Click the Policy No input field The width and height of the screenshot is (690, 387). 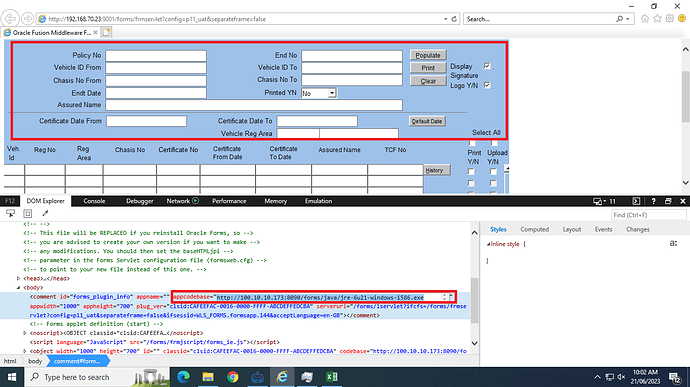coord(156,55)
